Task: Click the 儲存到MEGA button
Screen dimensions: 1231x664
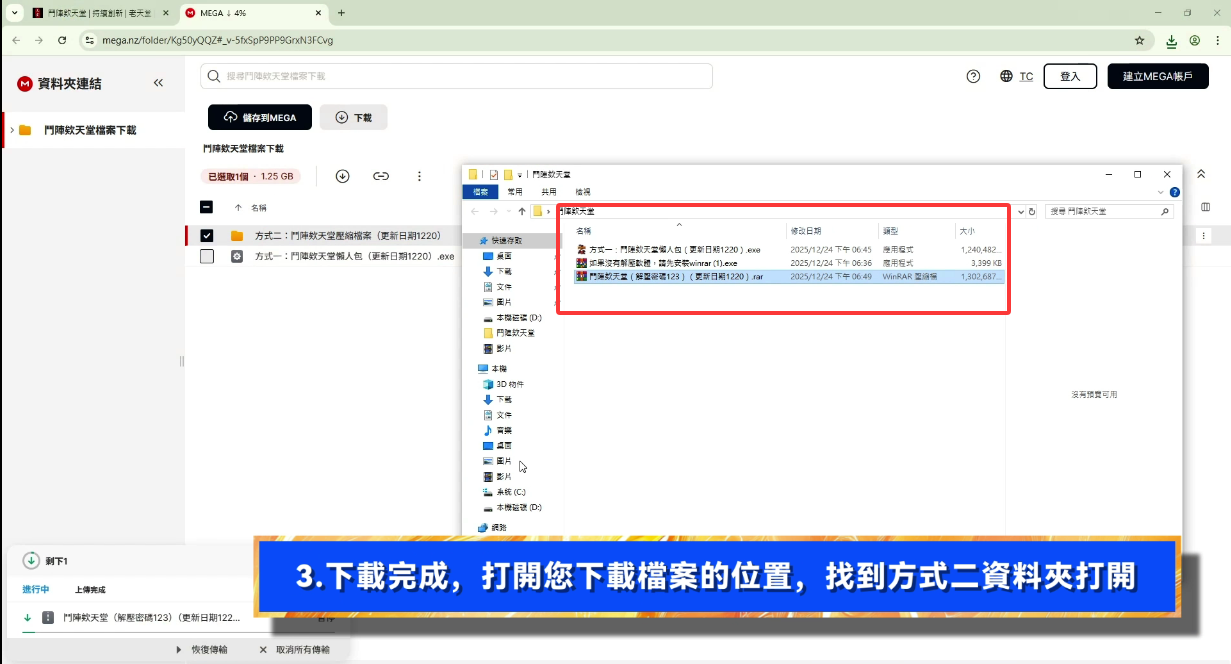Action: (x=260, y=117)
